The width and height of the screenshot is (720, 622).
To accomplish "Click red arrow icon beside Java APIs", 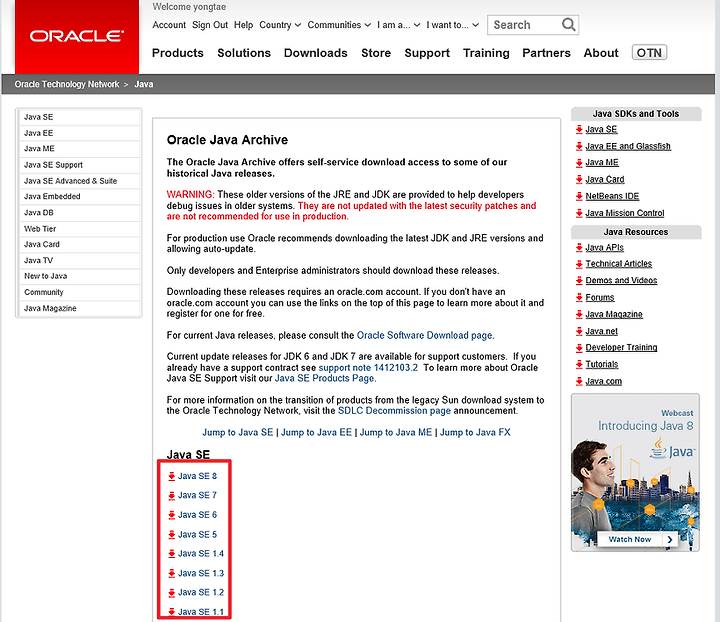I will (579, 248).
